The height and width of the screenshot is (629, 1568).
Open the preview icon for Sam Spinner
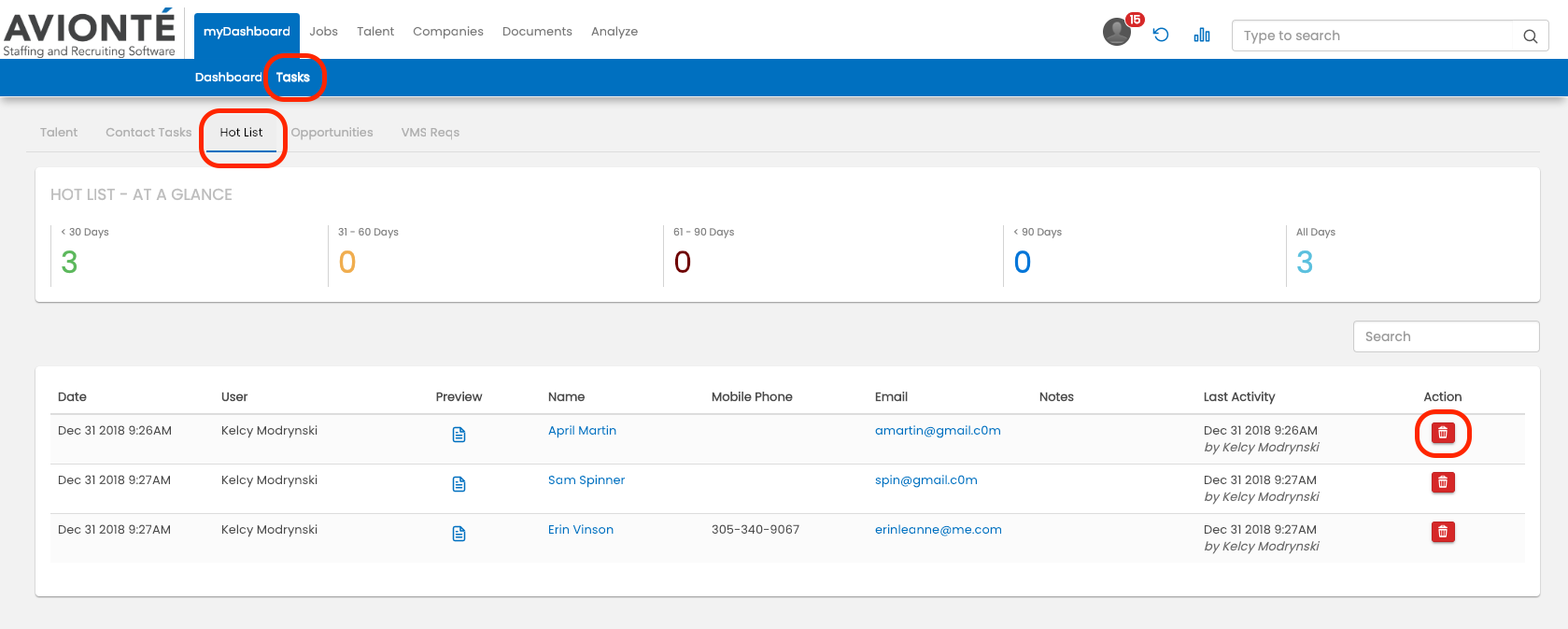[x=459, y=484]
